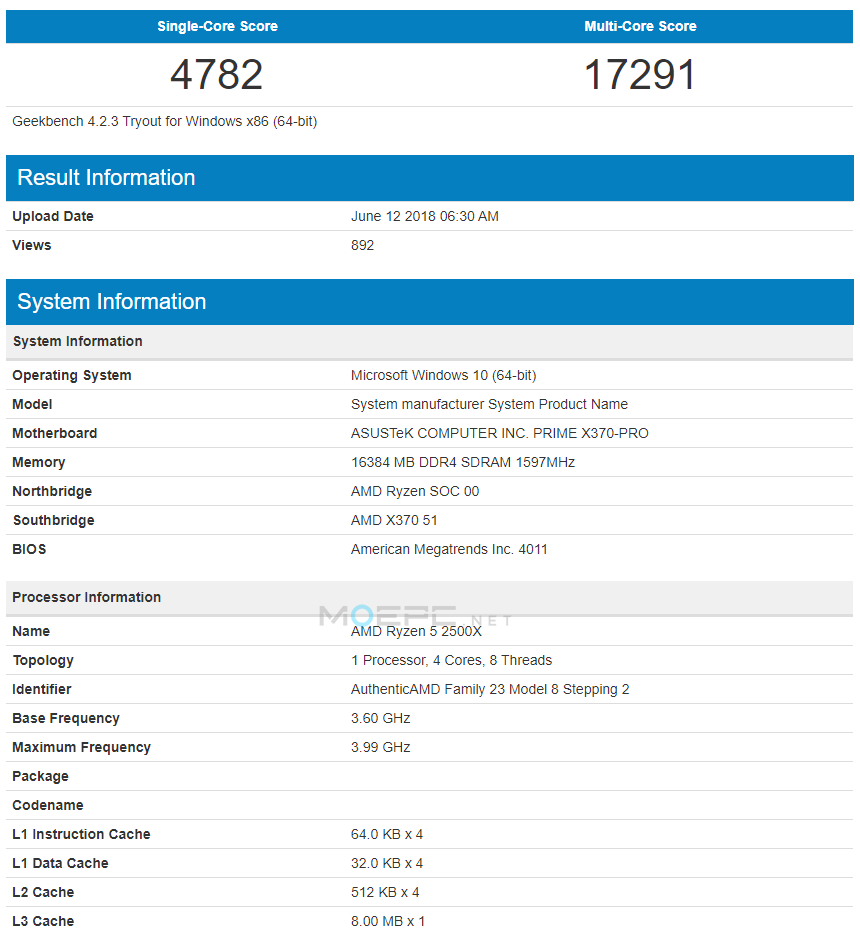
Task: Click the 32.0 KB x 4 value
Action: coord(387,863)
